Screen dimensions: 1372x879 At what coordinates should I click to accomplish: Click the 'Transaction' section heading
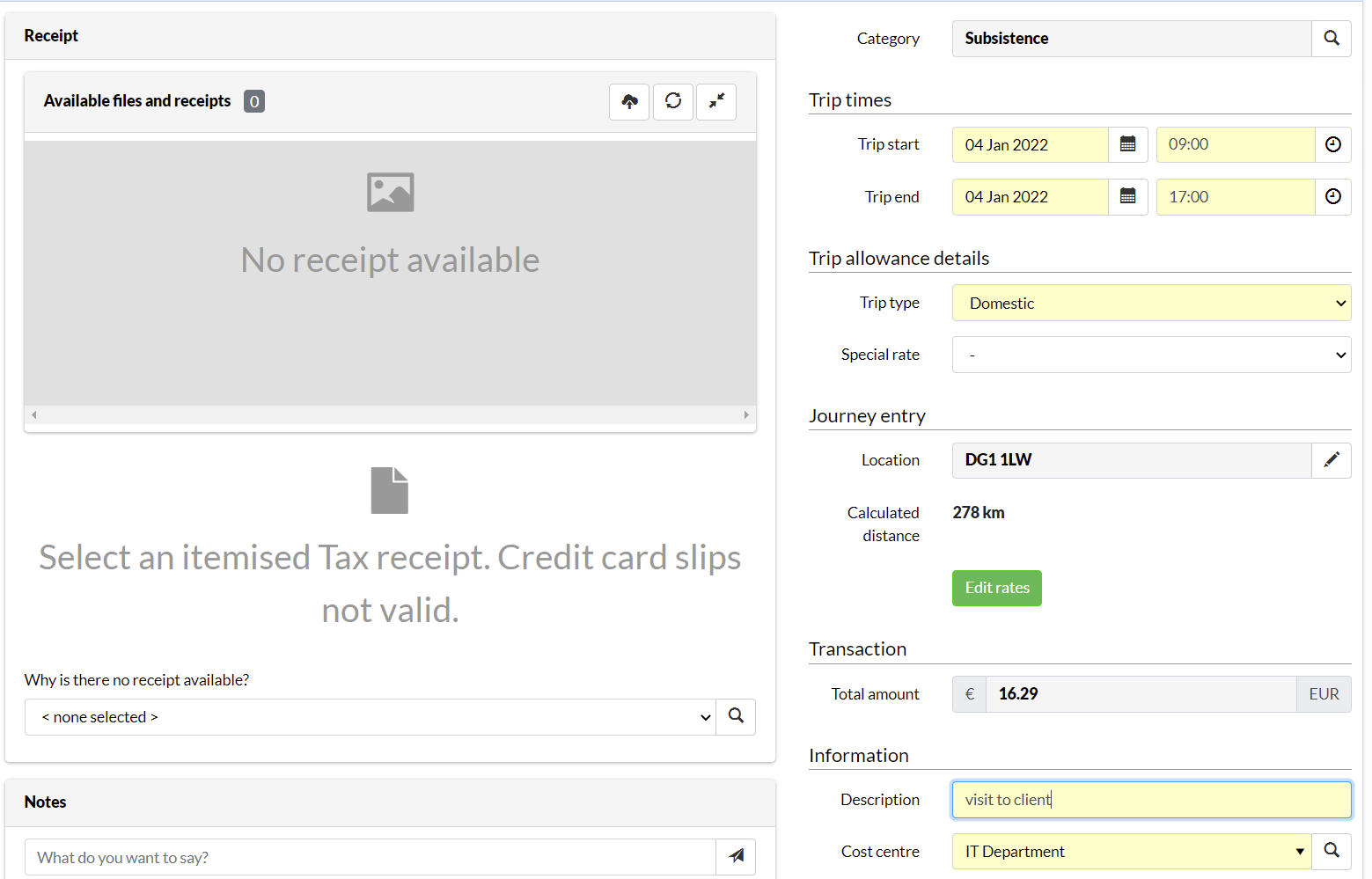(857, 648)
